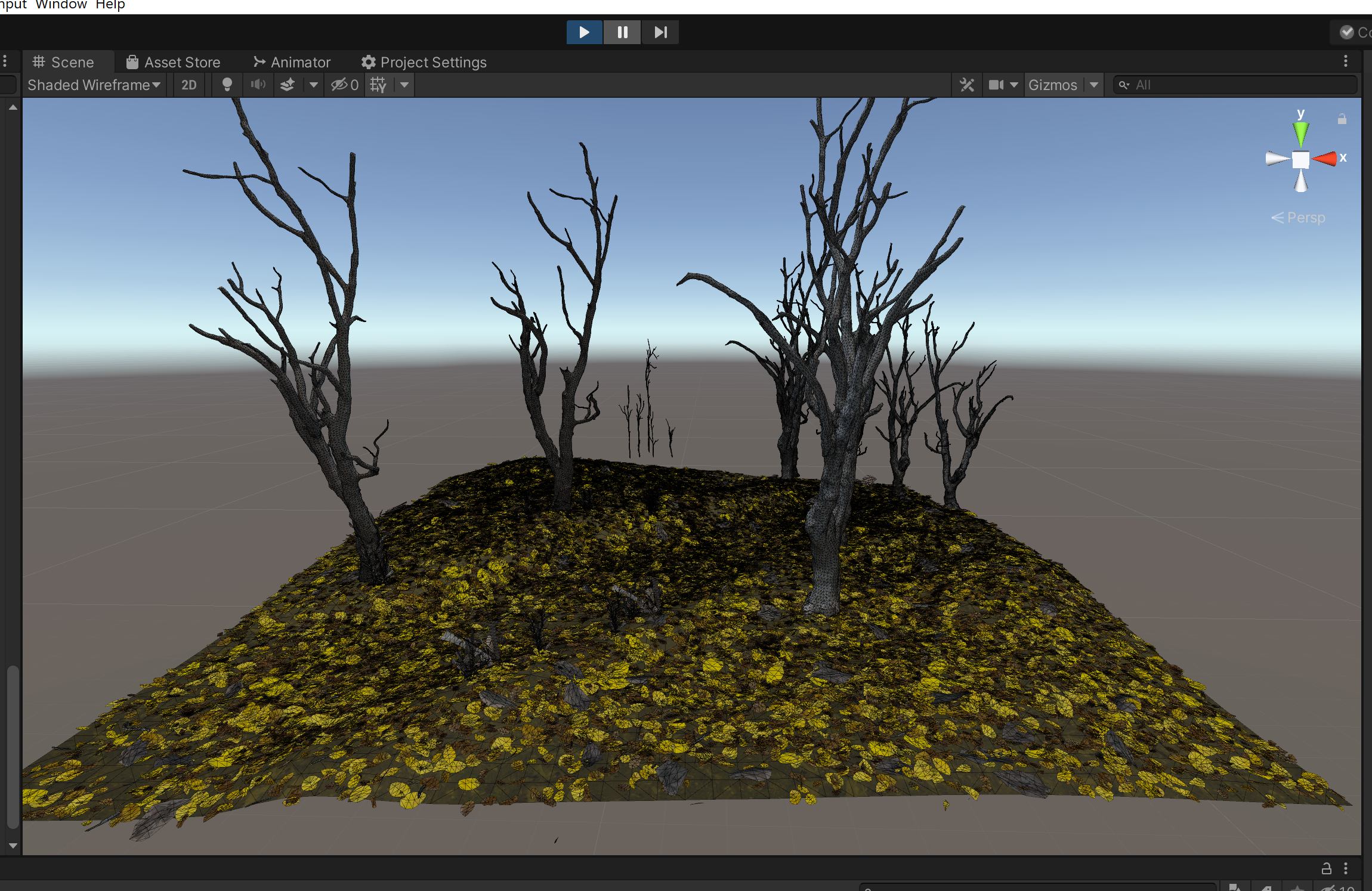Open component editor tools icon
This screenshot has height=891, width=1372.
967,85
